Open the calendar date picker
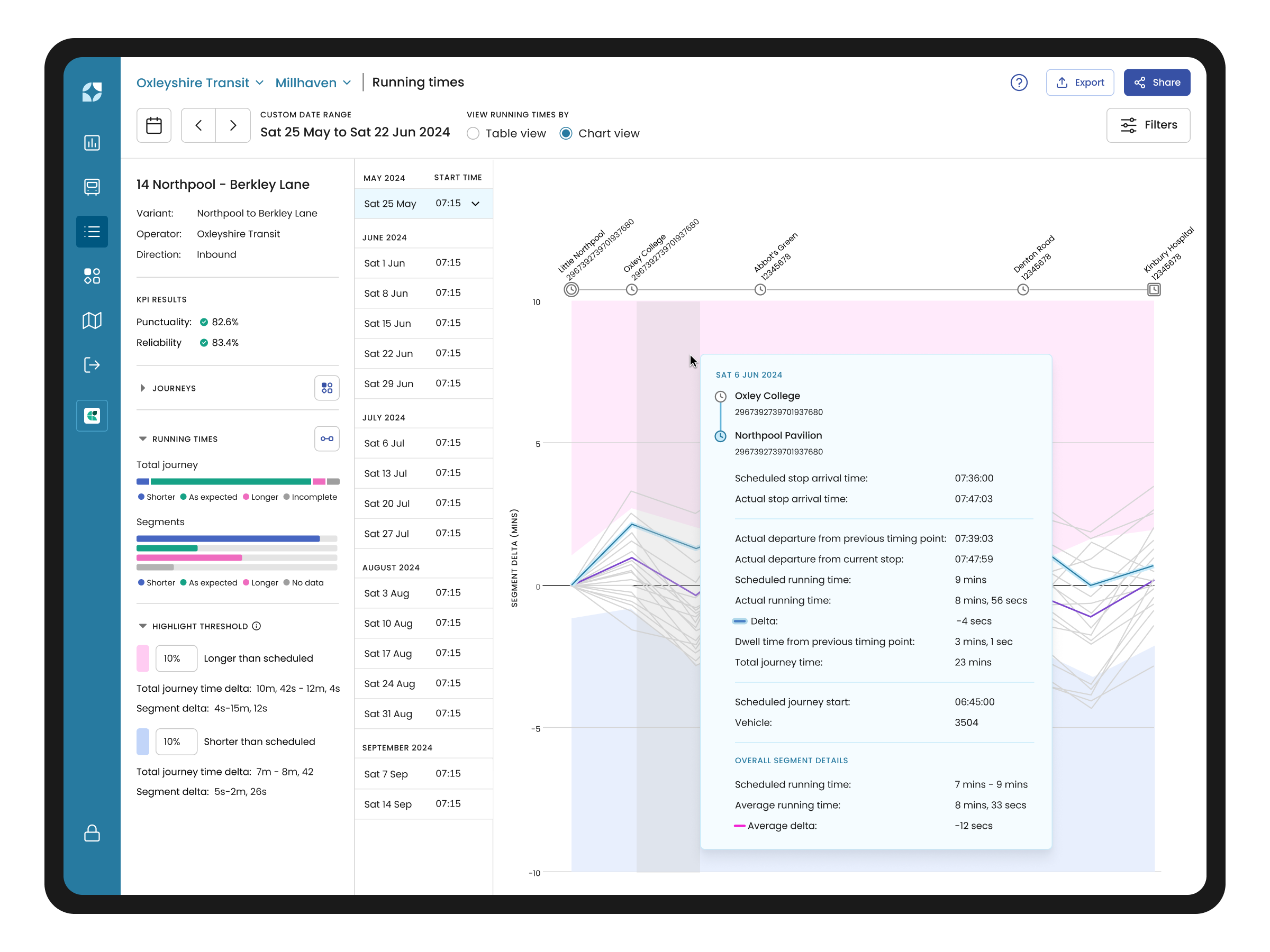Image resolution: width=1270 pixels, height=952 pixels. [153, 125]
